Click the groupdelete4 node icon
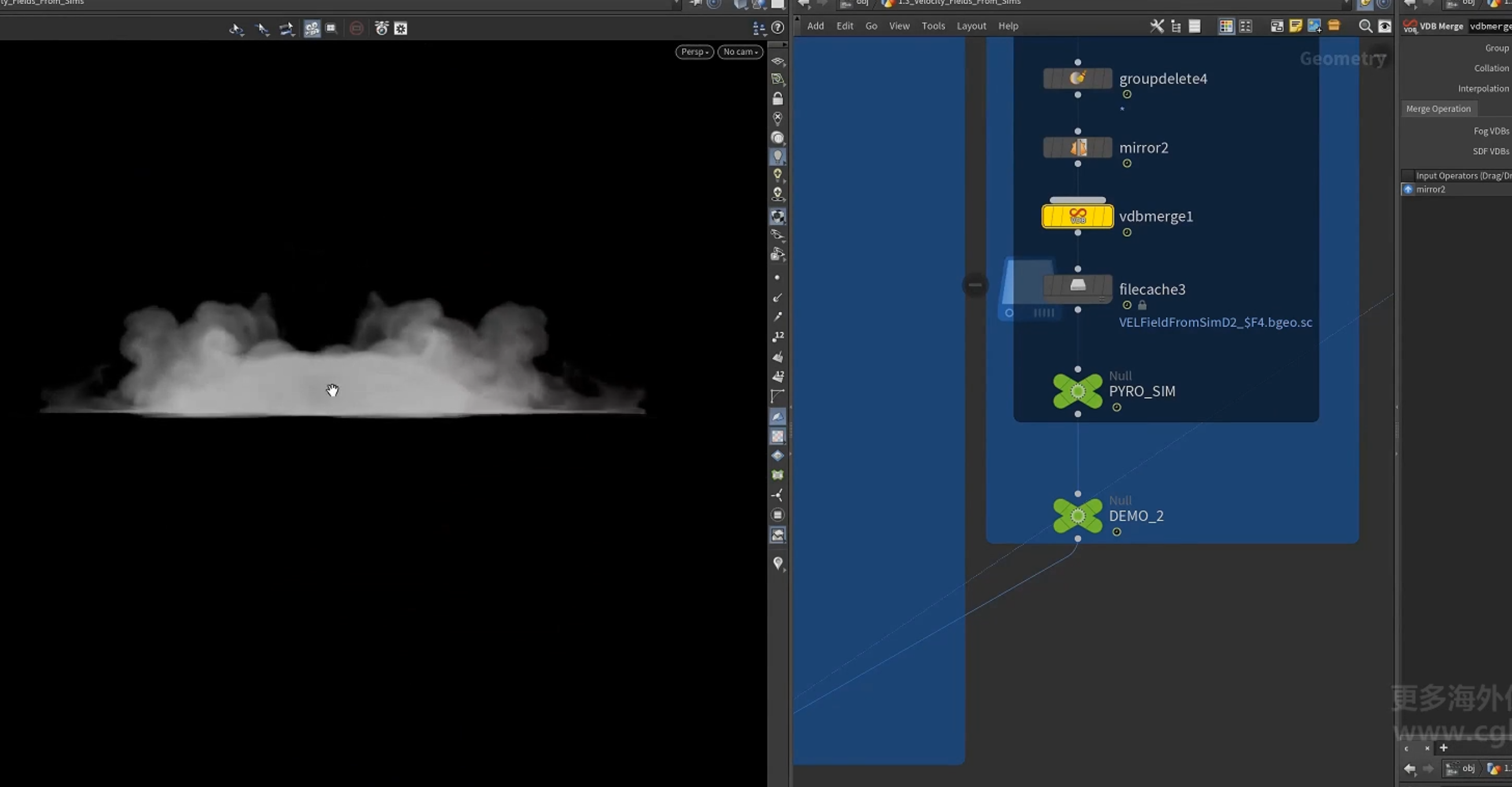1512x787 pixels. pyautogui.click(x=1077, y=78)
